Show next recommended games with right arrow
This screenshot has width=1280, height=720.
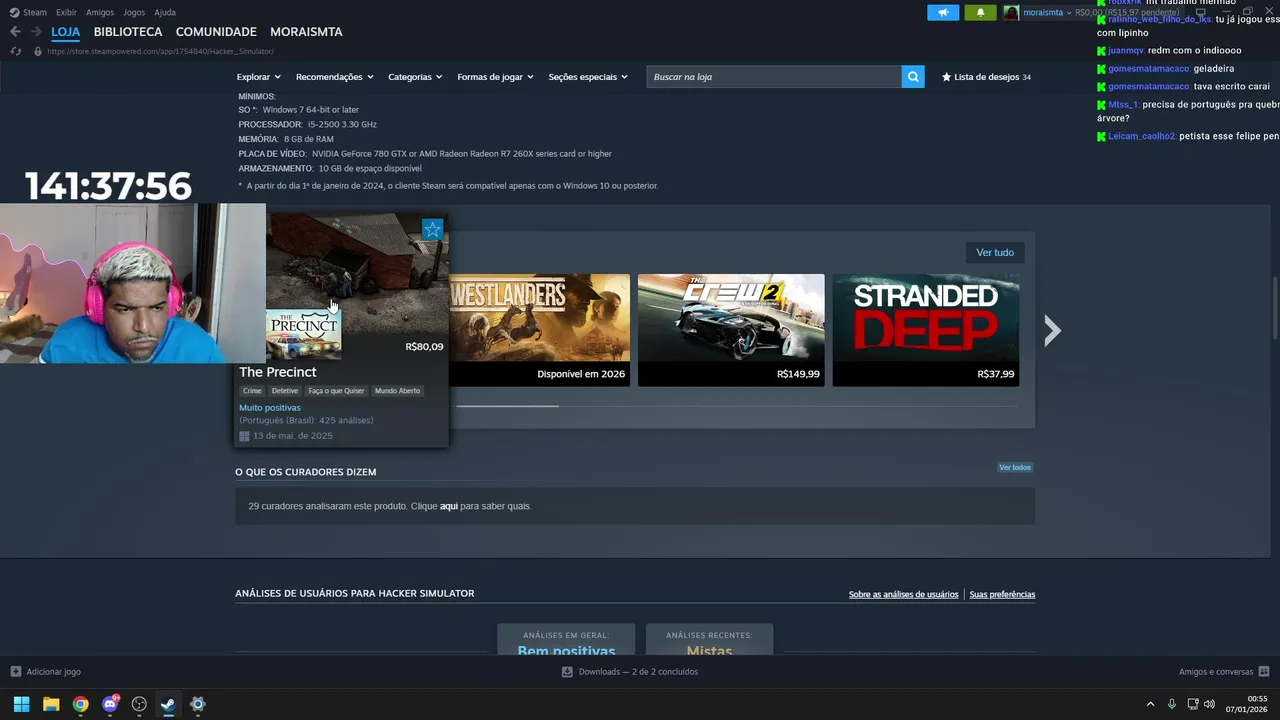click(1052, 330)
